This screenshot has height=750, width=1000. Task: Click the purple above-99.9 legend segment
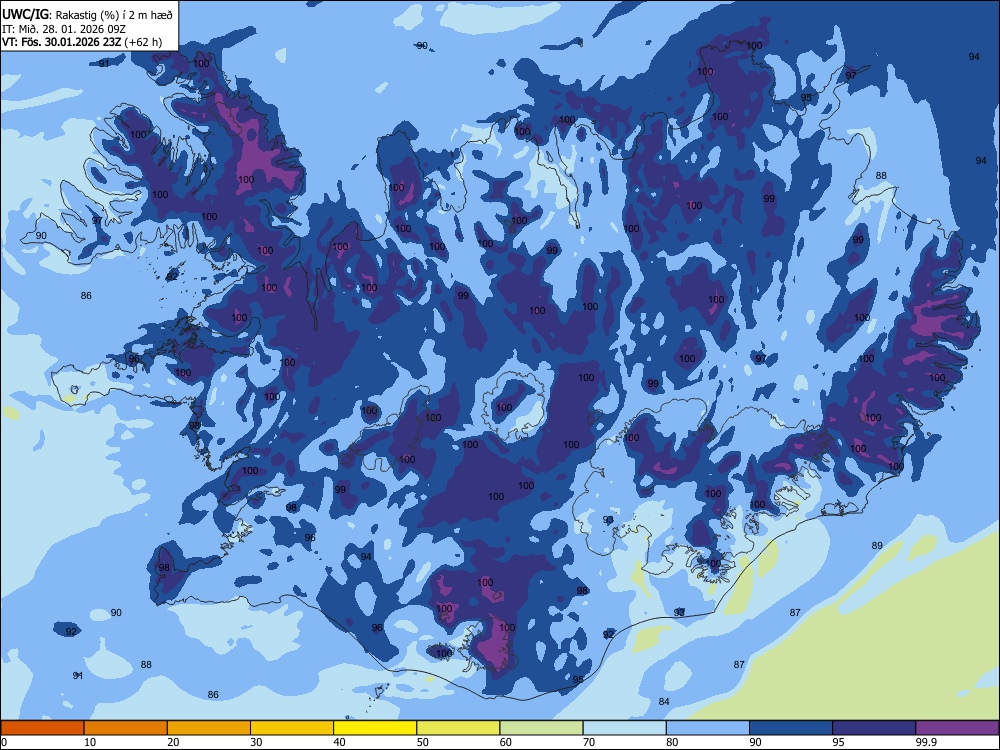tap(957, 728)
